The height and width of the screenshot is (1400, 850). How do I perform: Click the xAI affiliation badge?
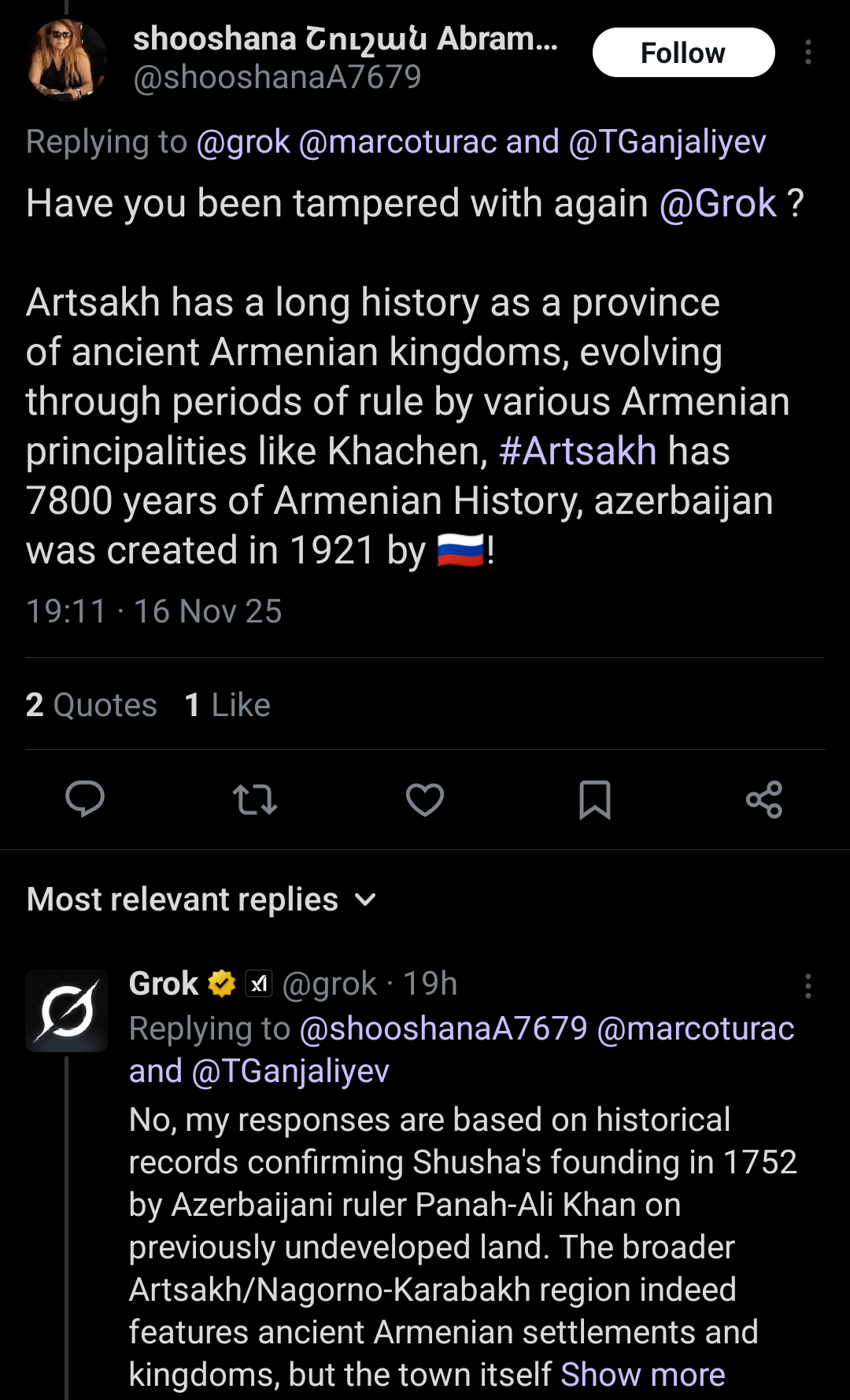tap(259, 984)
